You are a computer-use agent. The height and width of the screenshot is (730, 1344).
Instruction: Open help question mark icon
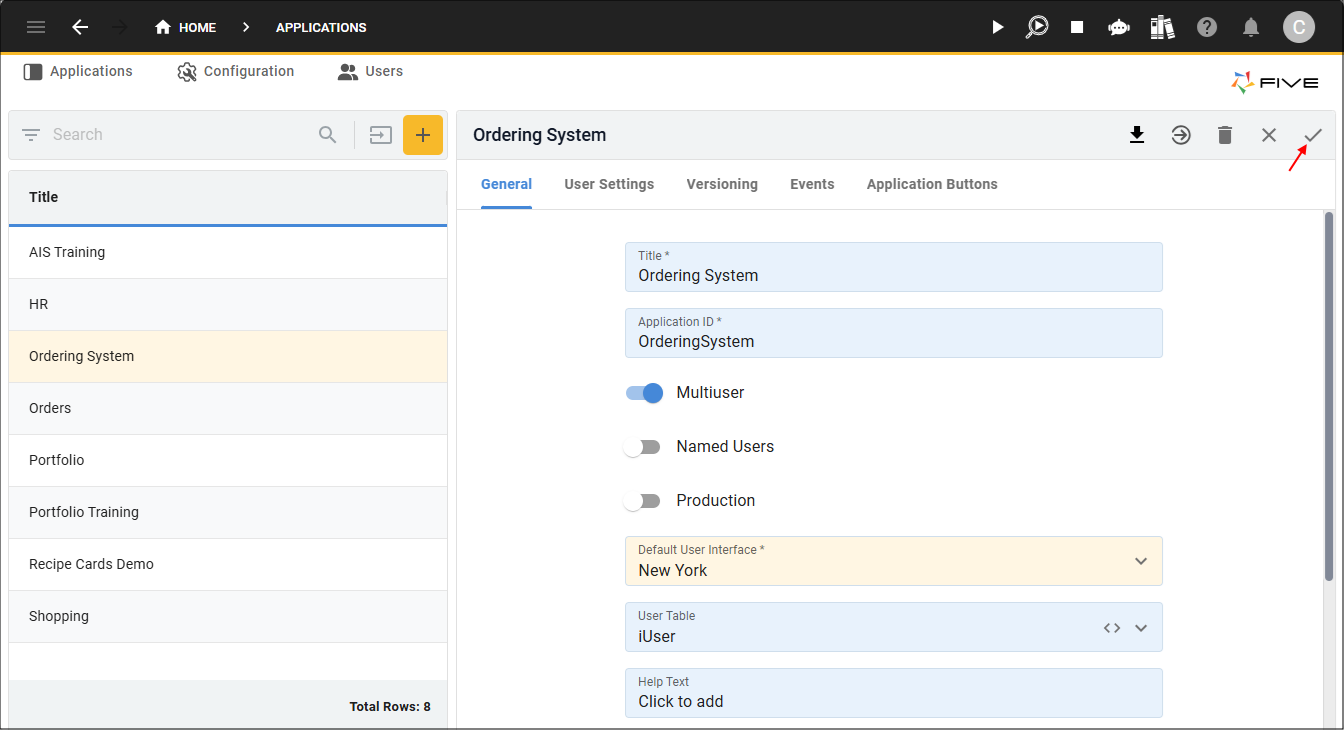coord(1207,27)
